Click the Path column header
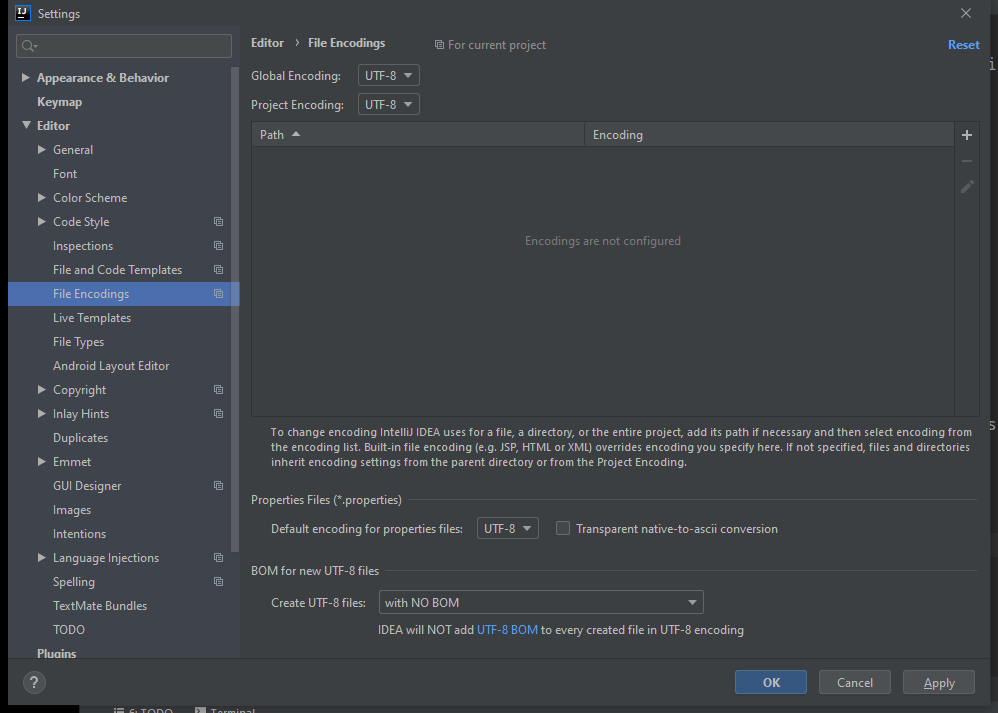 coord(418,134)
